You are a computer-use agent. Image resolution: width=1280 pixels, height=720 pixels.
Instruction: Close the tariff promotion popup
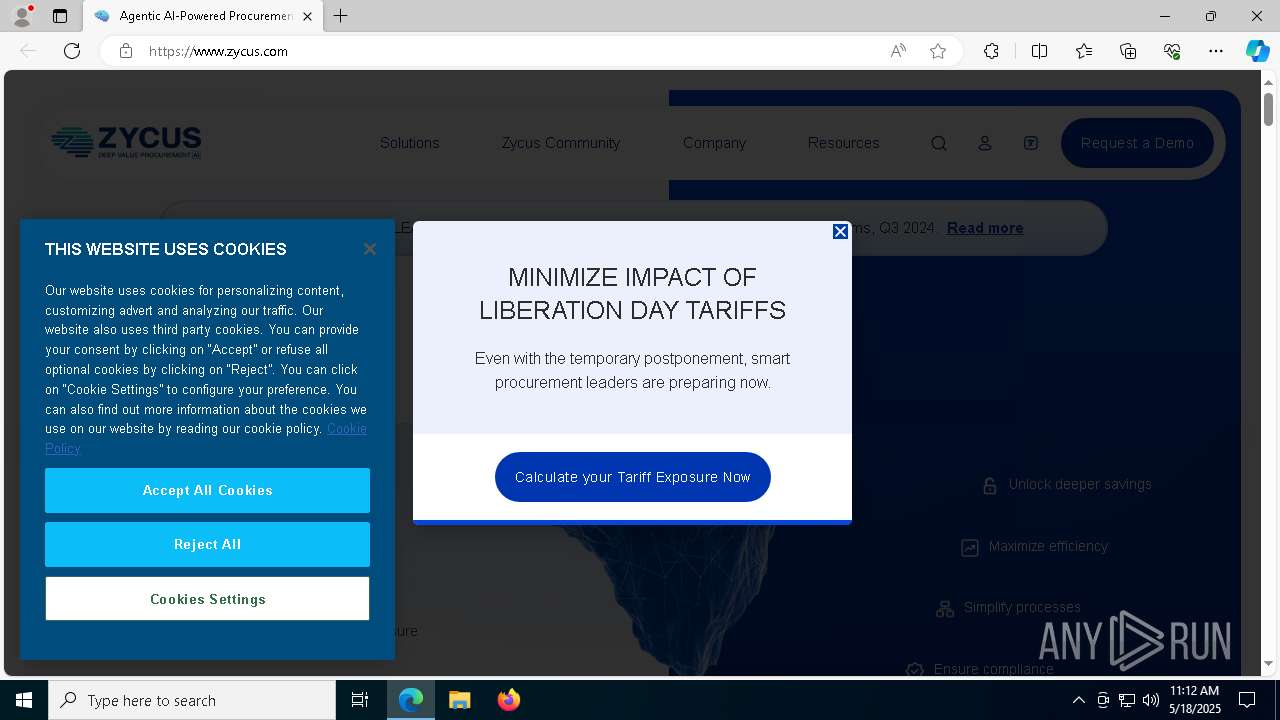pyautogui.click(x=840, y=231)
